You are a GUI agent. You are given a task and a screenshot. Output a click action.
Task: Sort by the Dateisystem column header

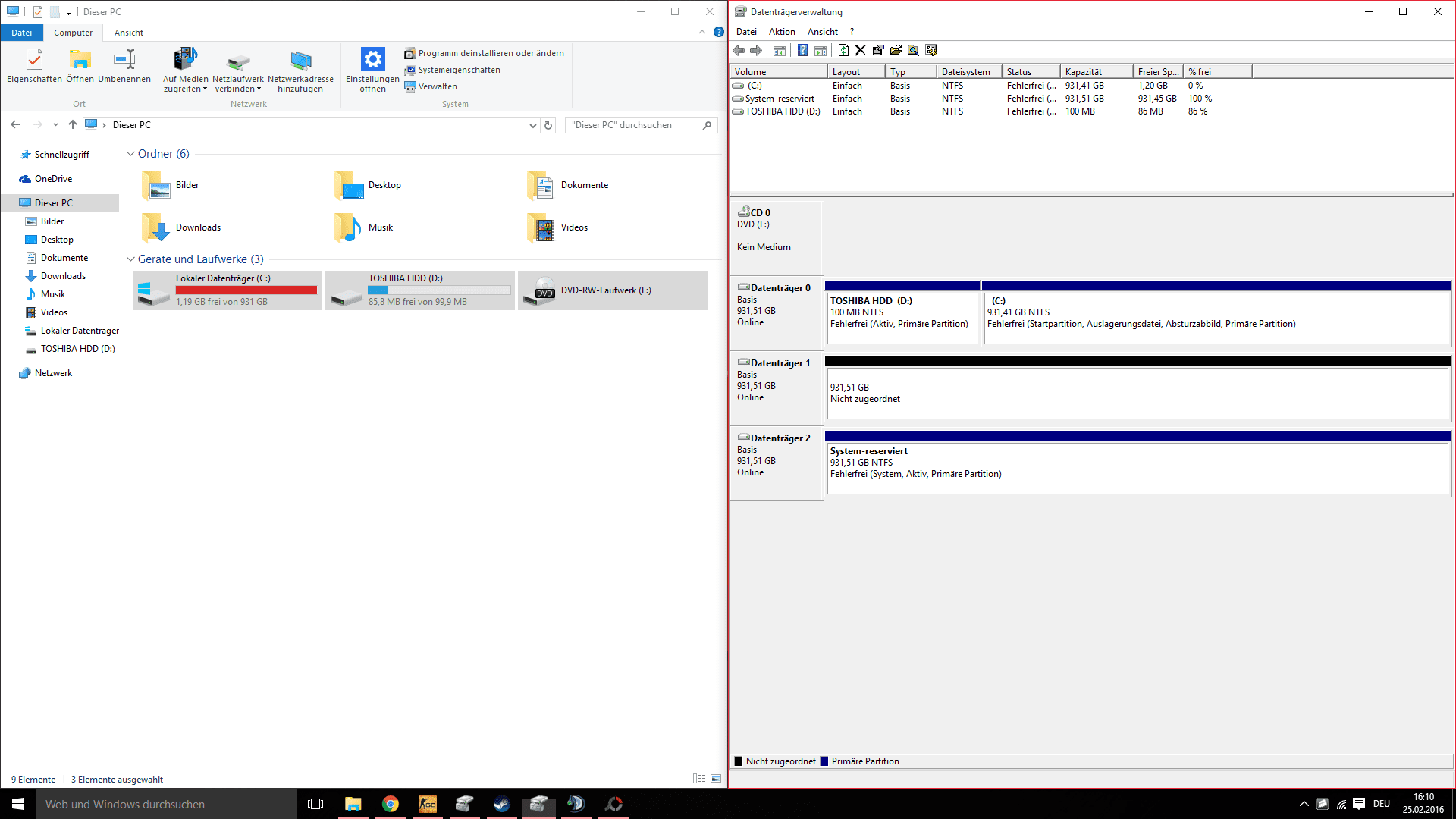coord(969,72)
